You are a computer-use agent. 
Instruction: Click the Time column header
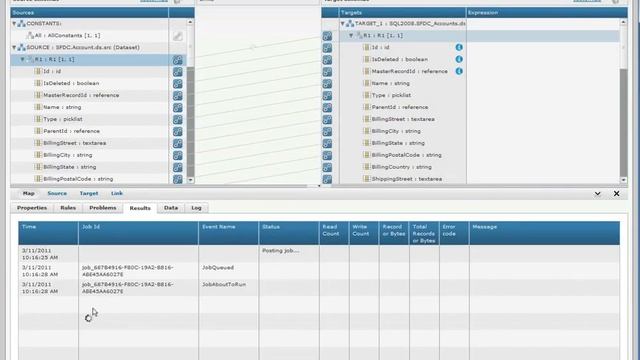(x=48, y=233)
